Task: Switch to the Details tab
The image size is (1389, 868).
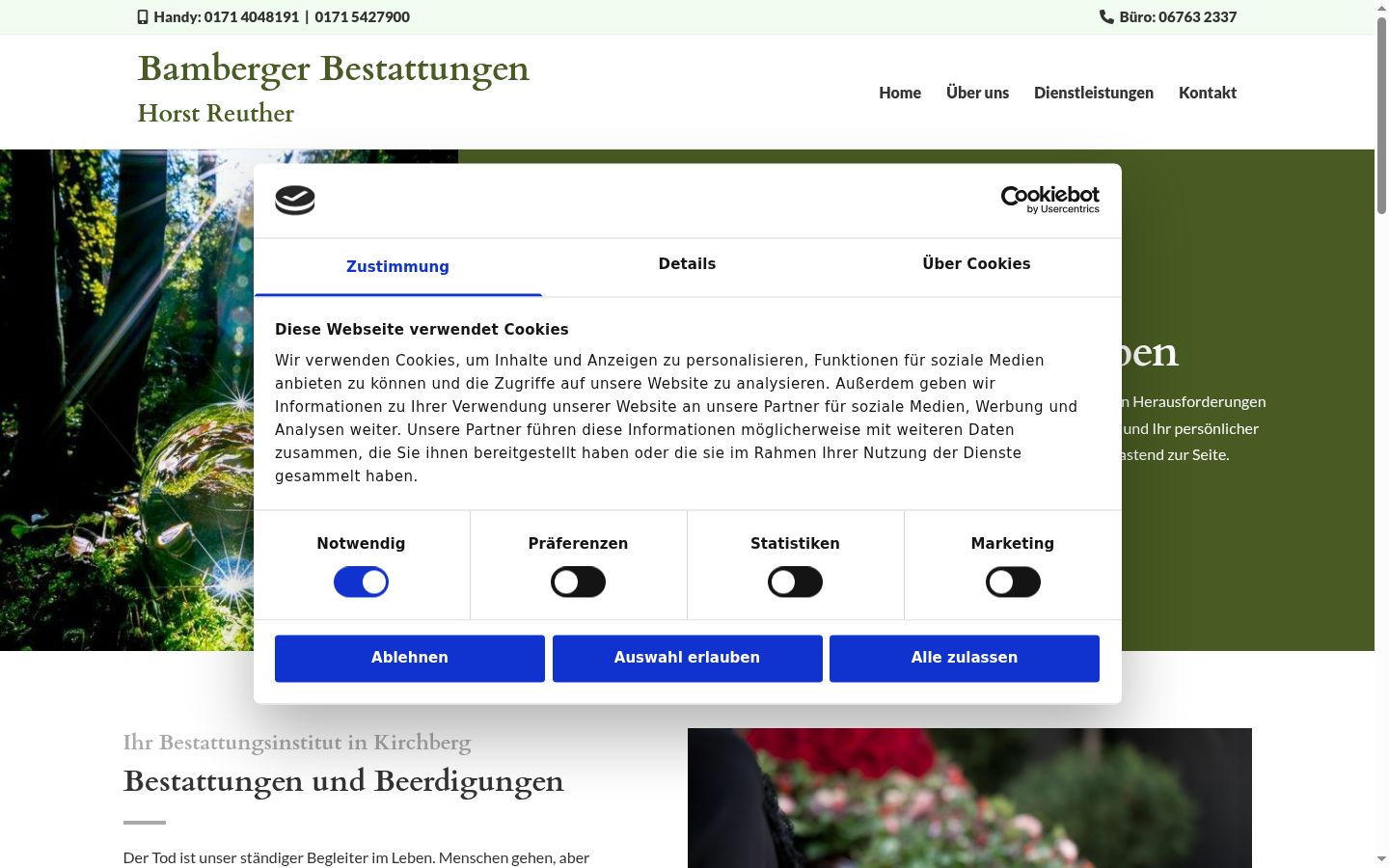Action: pos(687,264)
